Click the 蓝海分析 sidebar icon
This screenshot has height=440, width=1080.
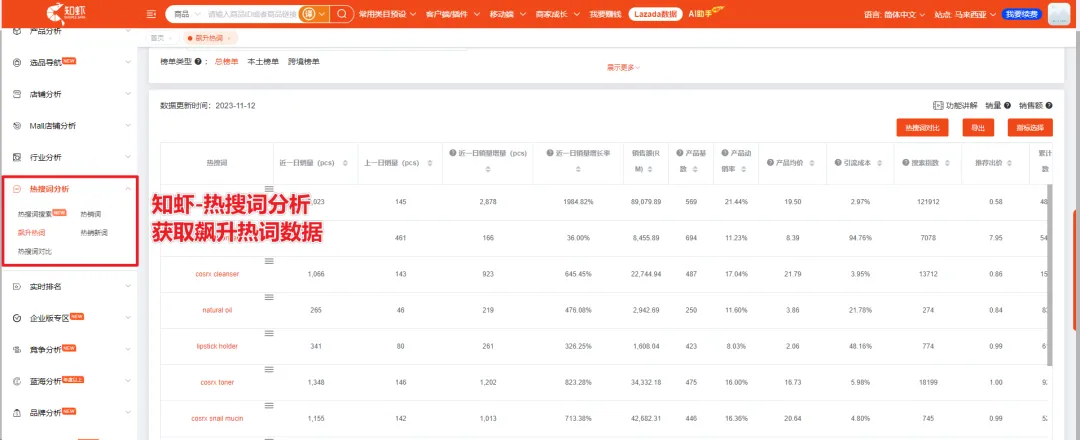click(17, 381)
